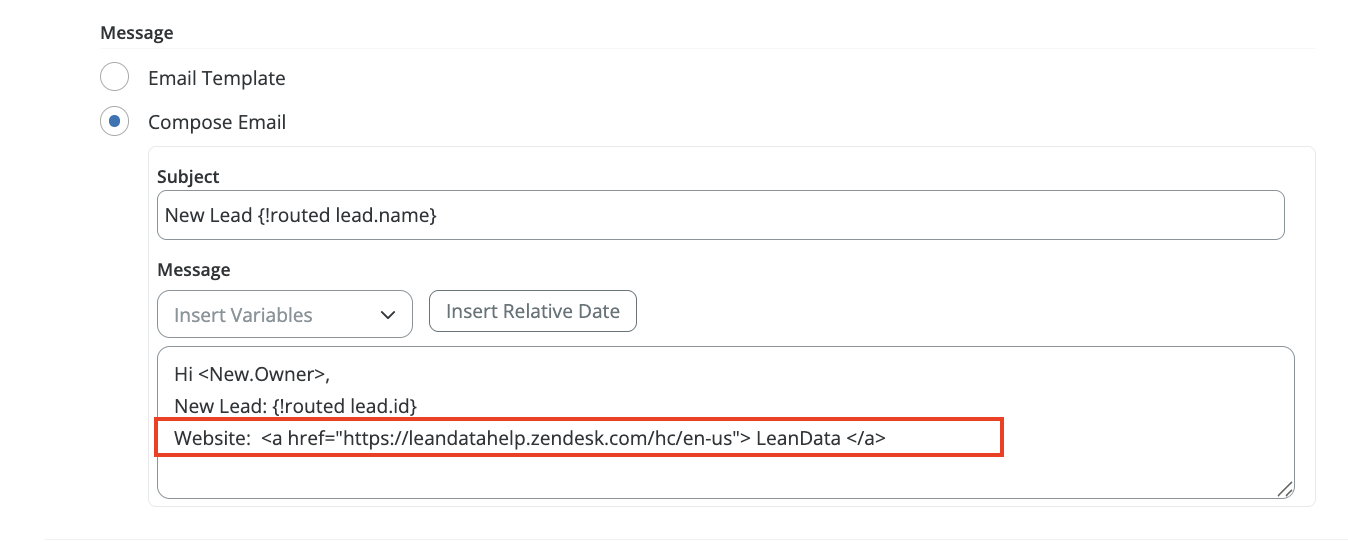Image resolution: width=1348 pixels, height=542 pixels.
Task: Select the Compose Email radio button
Action: click(x=115, y=122)
